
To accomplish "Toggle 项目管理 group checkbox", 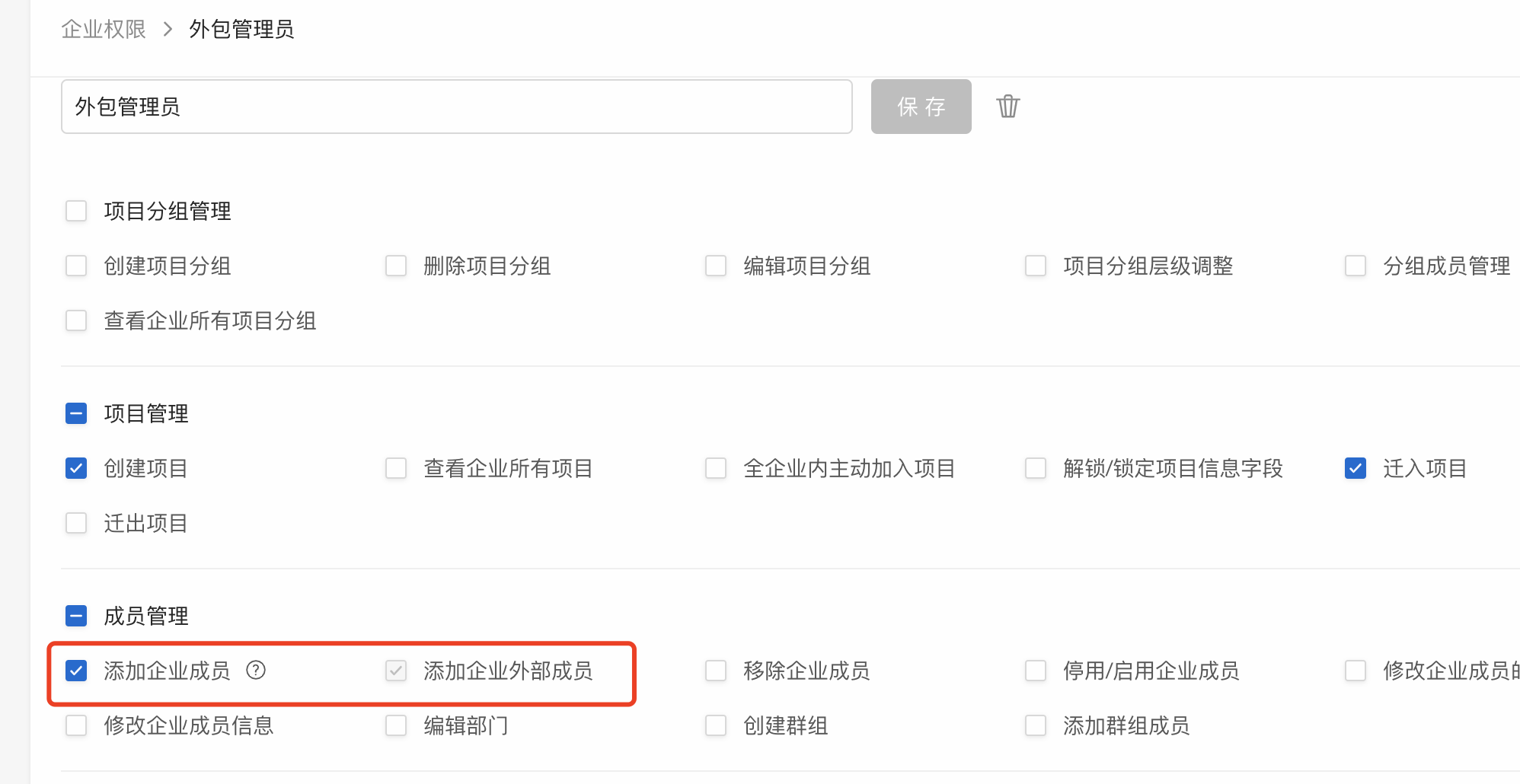I will click(76, 413).
